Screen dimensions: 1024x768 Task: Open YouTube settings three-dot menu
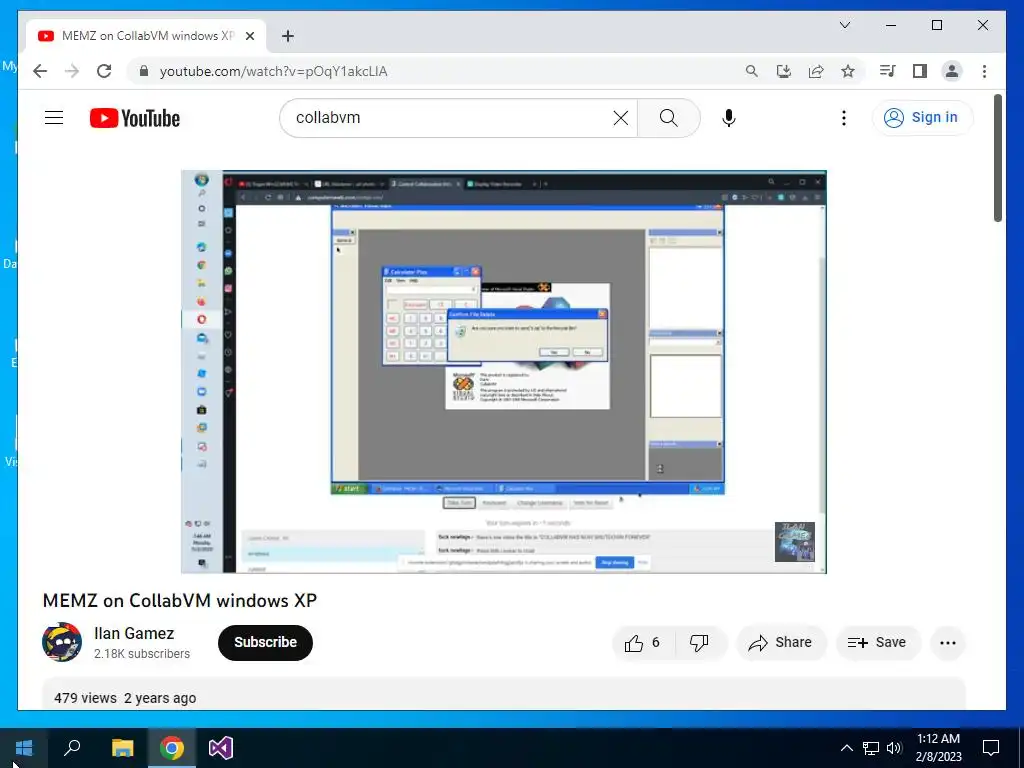tap(844, 118)
